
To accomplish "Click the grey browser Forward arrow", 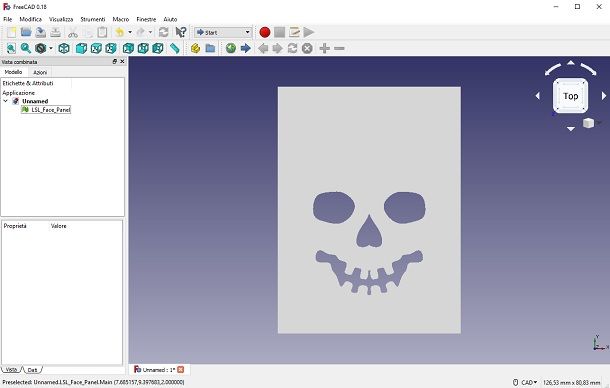I will (277, 48).
